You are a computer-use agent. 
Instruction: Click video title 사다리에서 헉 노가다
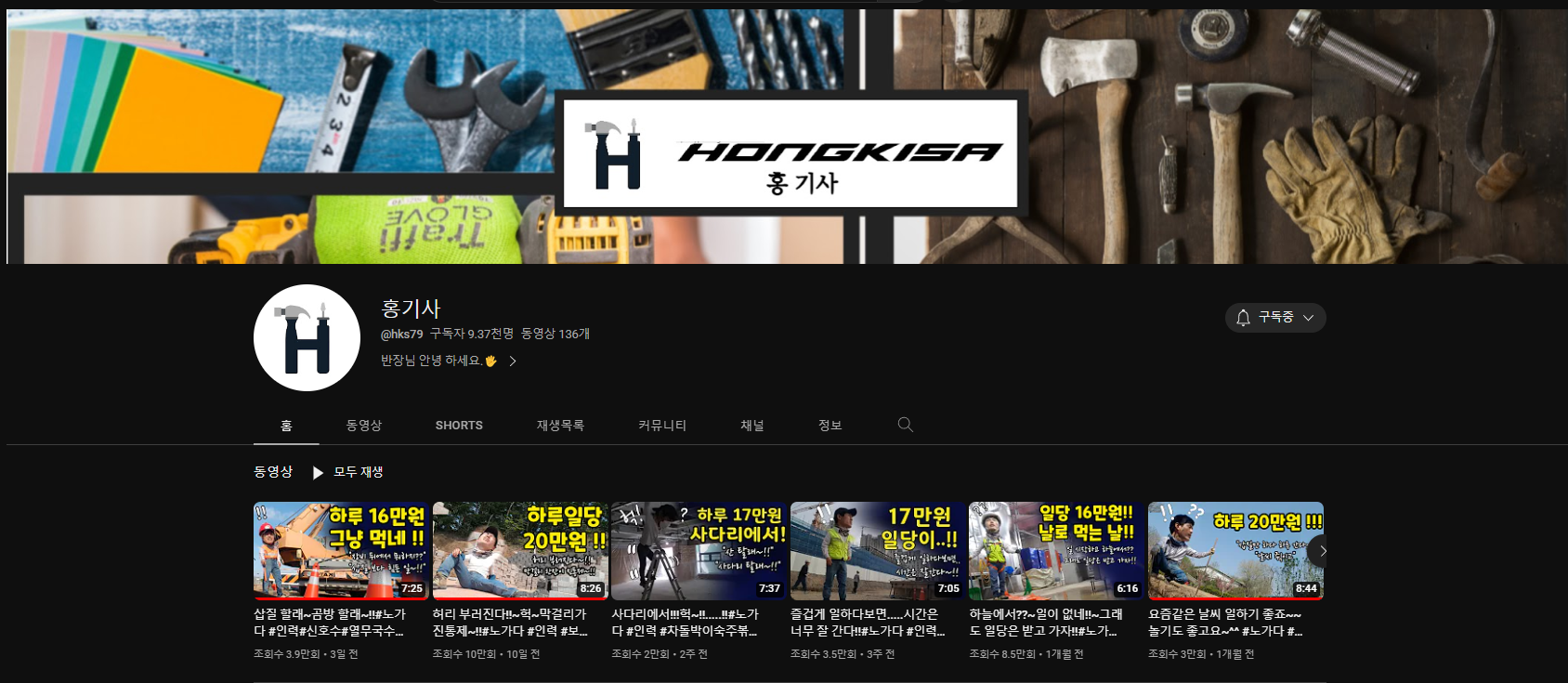point(686,623)
